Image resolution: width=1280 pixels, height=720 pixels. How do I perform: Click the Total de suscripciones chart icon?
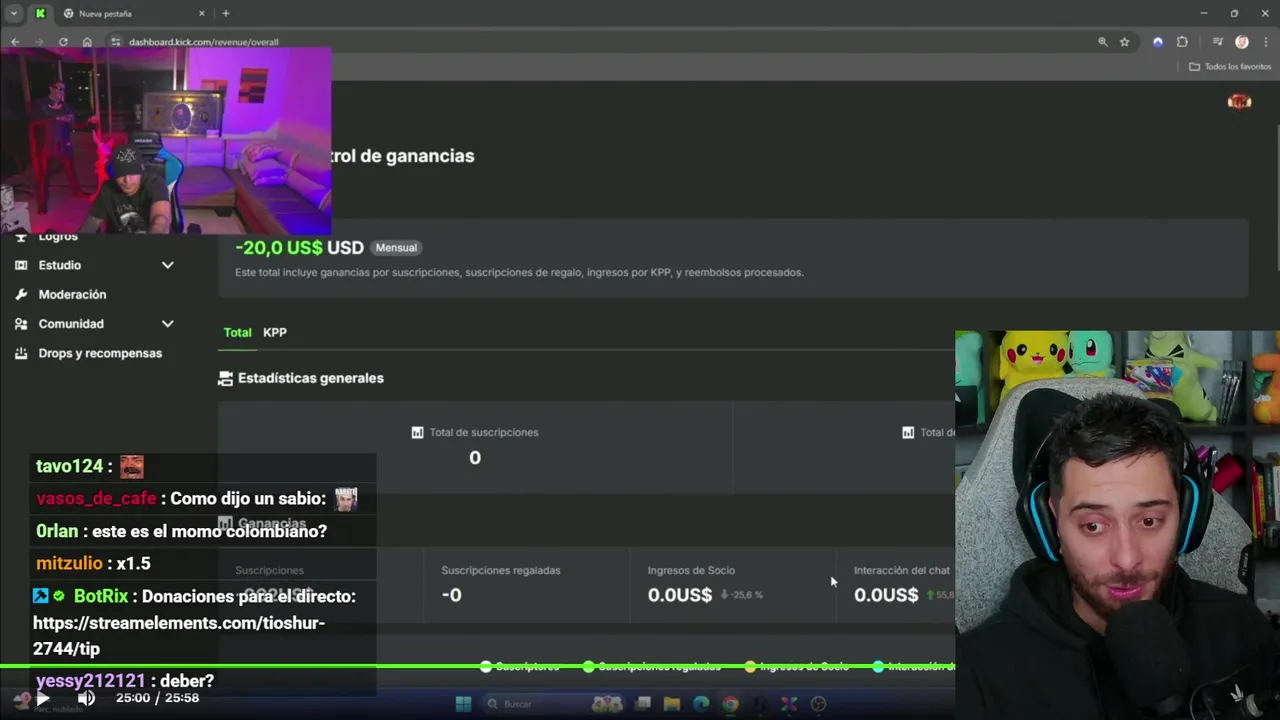(417, 432)
